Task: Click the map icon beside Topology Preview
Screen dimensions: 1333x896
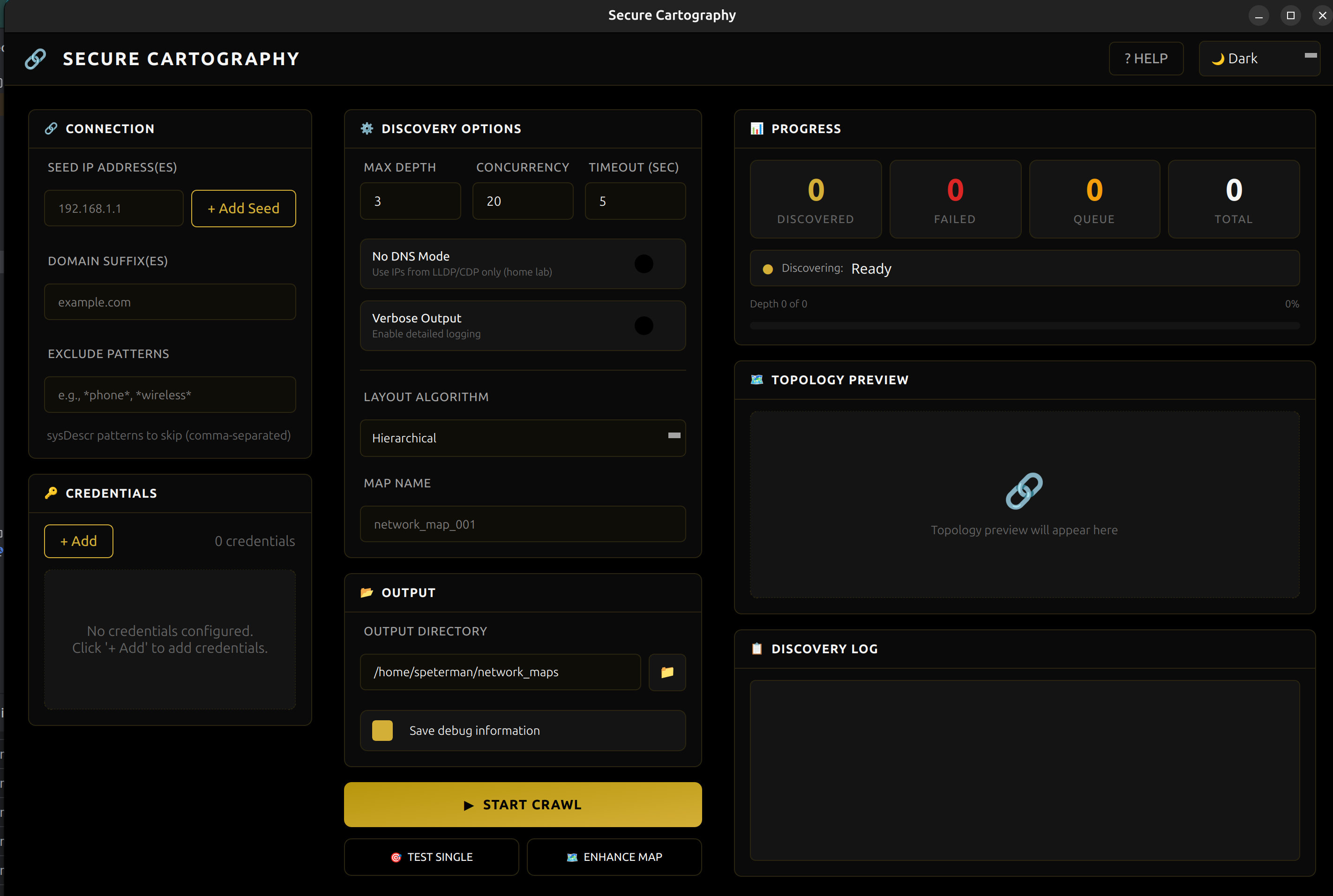Action: click(x=757, y=379)
